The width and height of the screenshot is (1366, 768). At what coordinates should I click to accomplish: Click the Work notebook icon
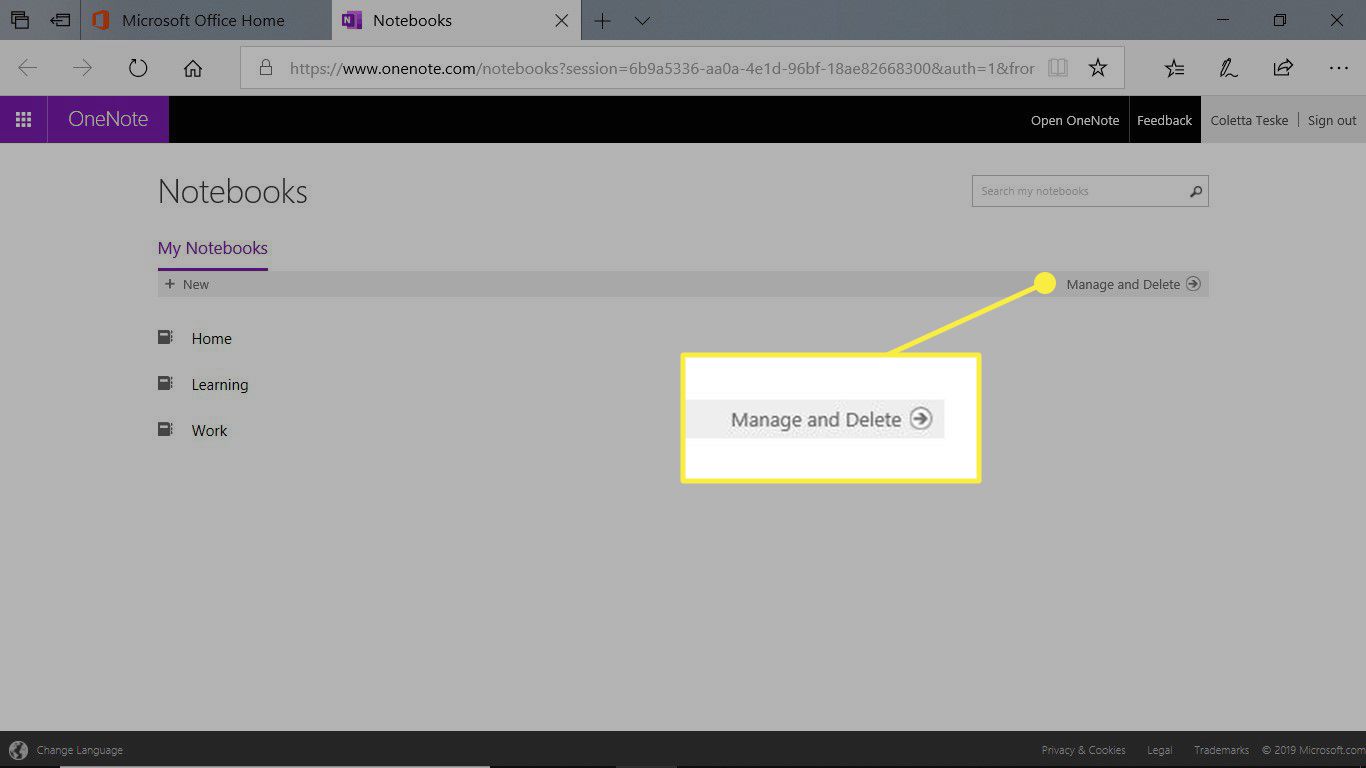[165, 430]
